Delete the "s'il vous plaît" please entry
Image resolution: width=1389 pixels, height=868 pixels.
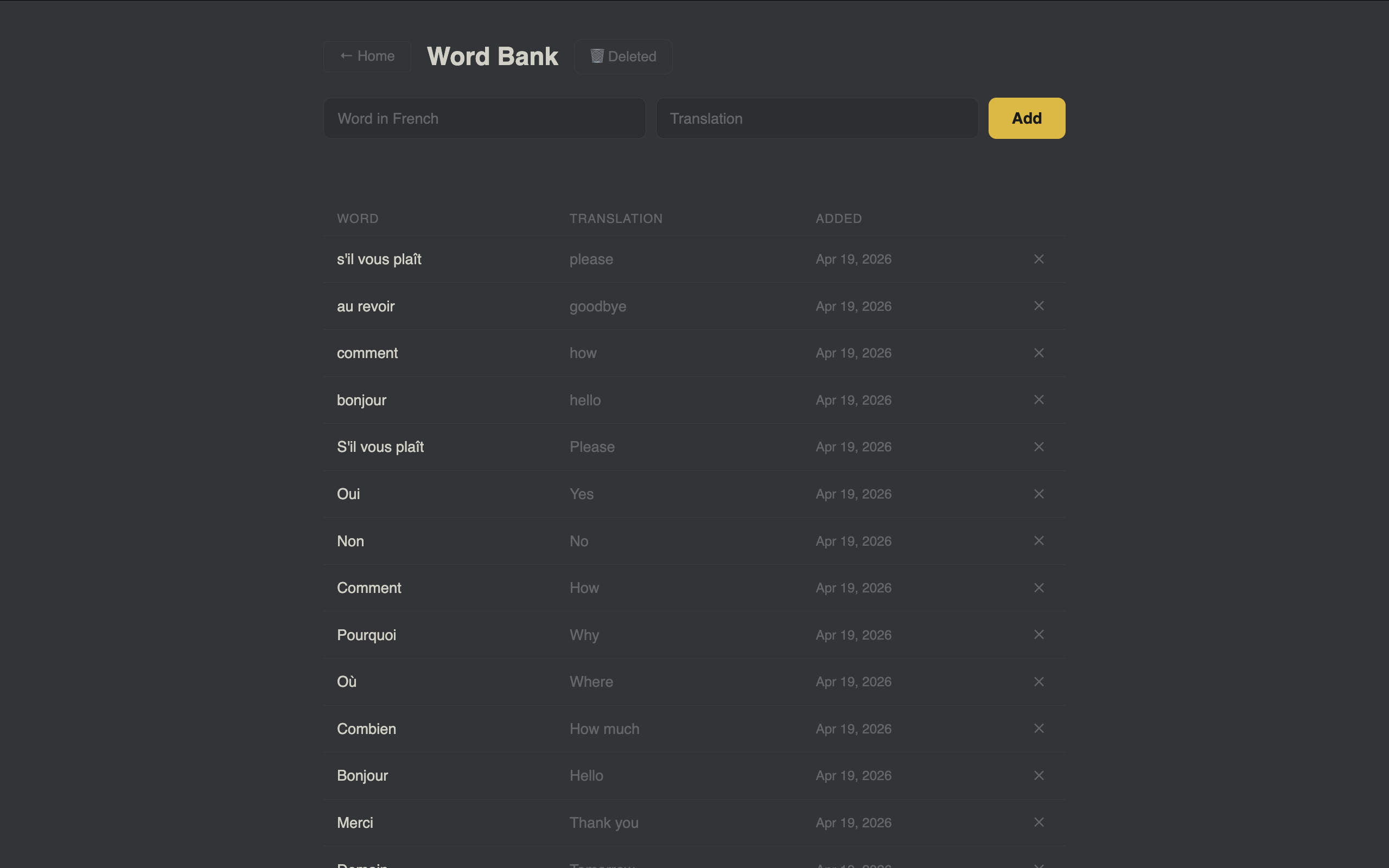[1038, 259]
